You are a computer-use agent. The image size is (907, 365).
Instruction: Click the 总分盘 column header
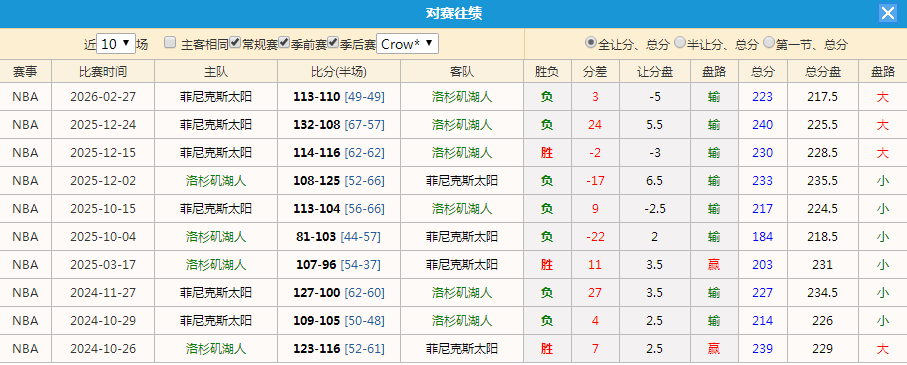click(823, 72)
